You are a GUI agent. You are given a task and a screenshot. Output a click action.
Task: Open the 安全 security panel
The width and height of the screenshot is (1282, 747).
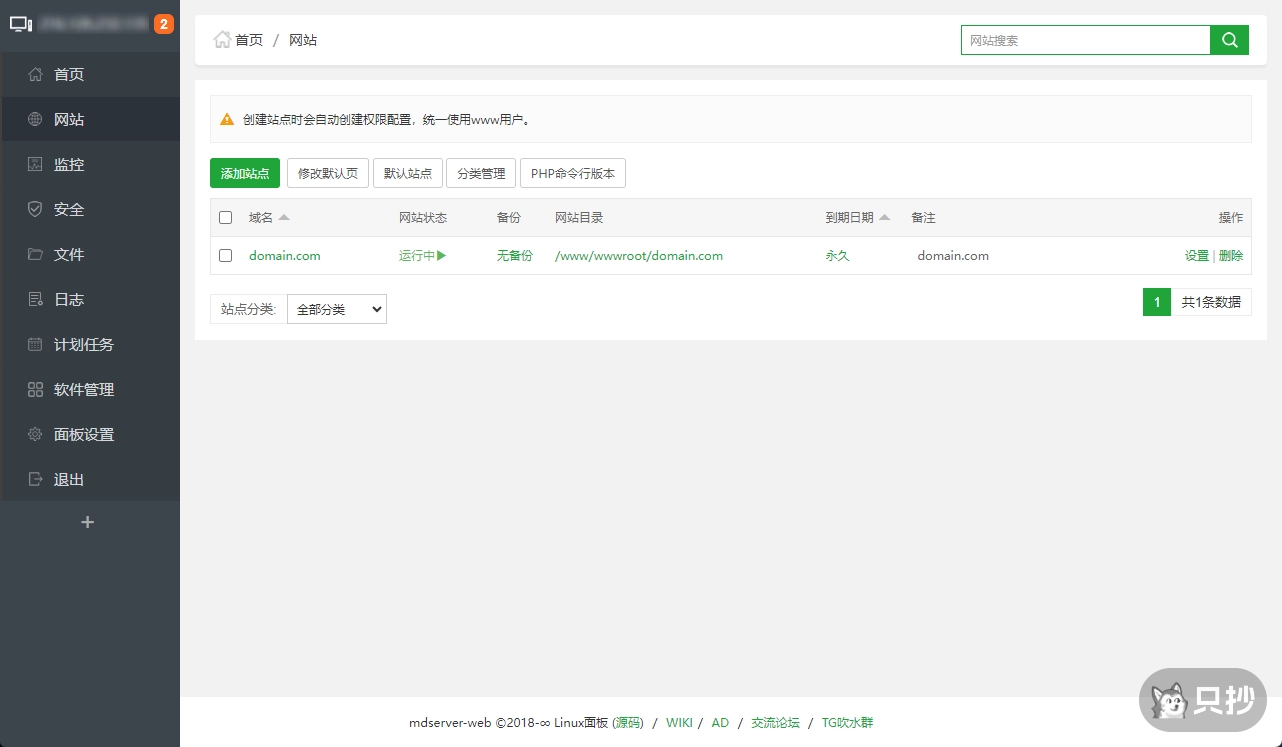tap(68, 209)
